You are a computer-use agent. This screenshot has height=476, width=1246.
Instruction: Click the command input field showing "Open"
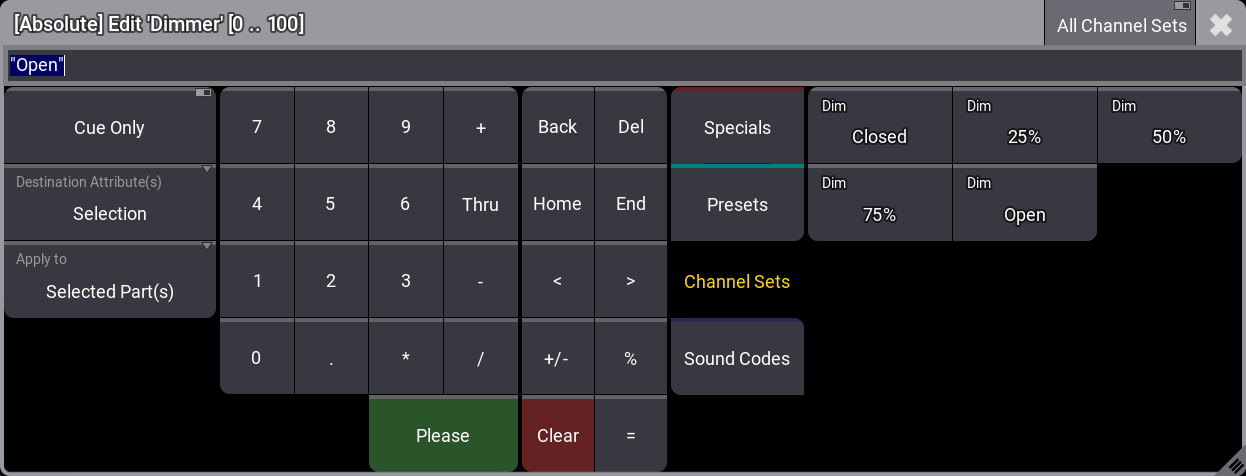[622, 66]
